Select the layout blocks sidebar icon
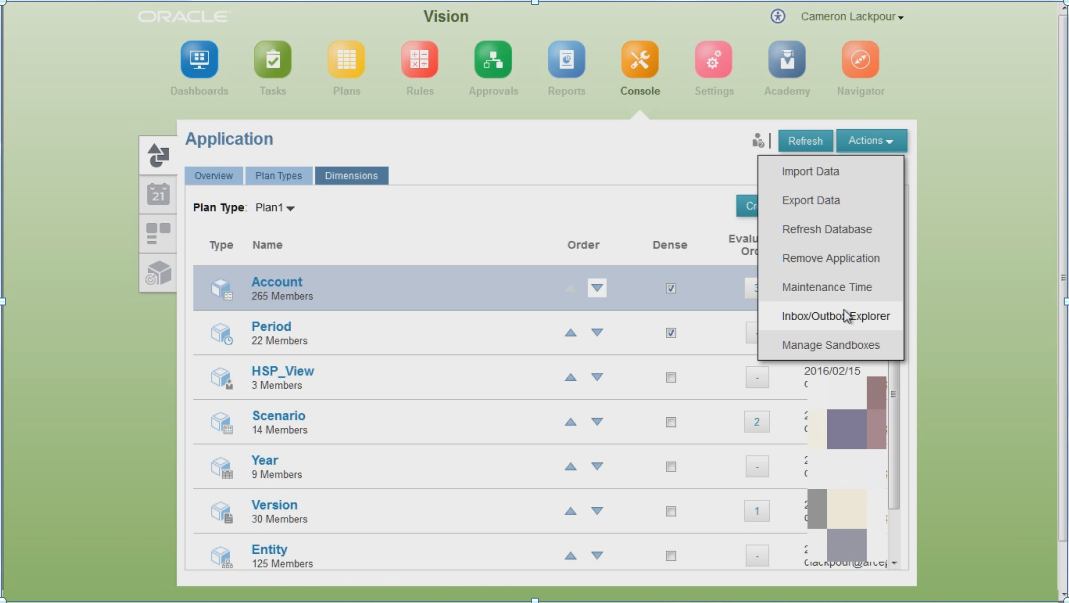 coord(158,234)
